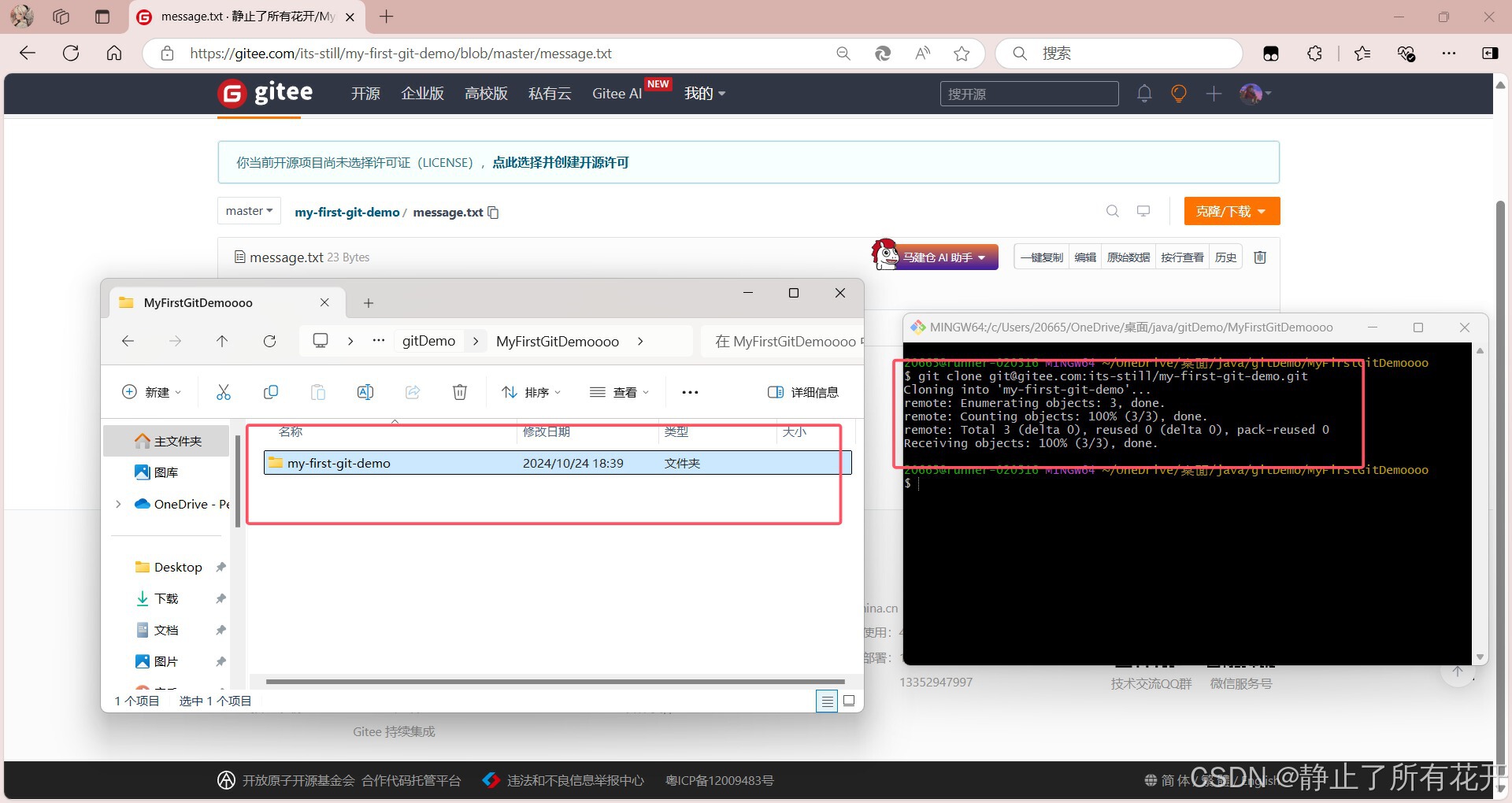Screen dimensions: 1512x803
Task: Click the read aloud icon in address bar
Action: coord(922,53)
